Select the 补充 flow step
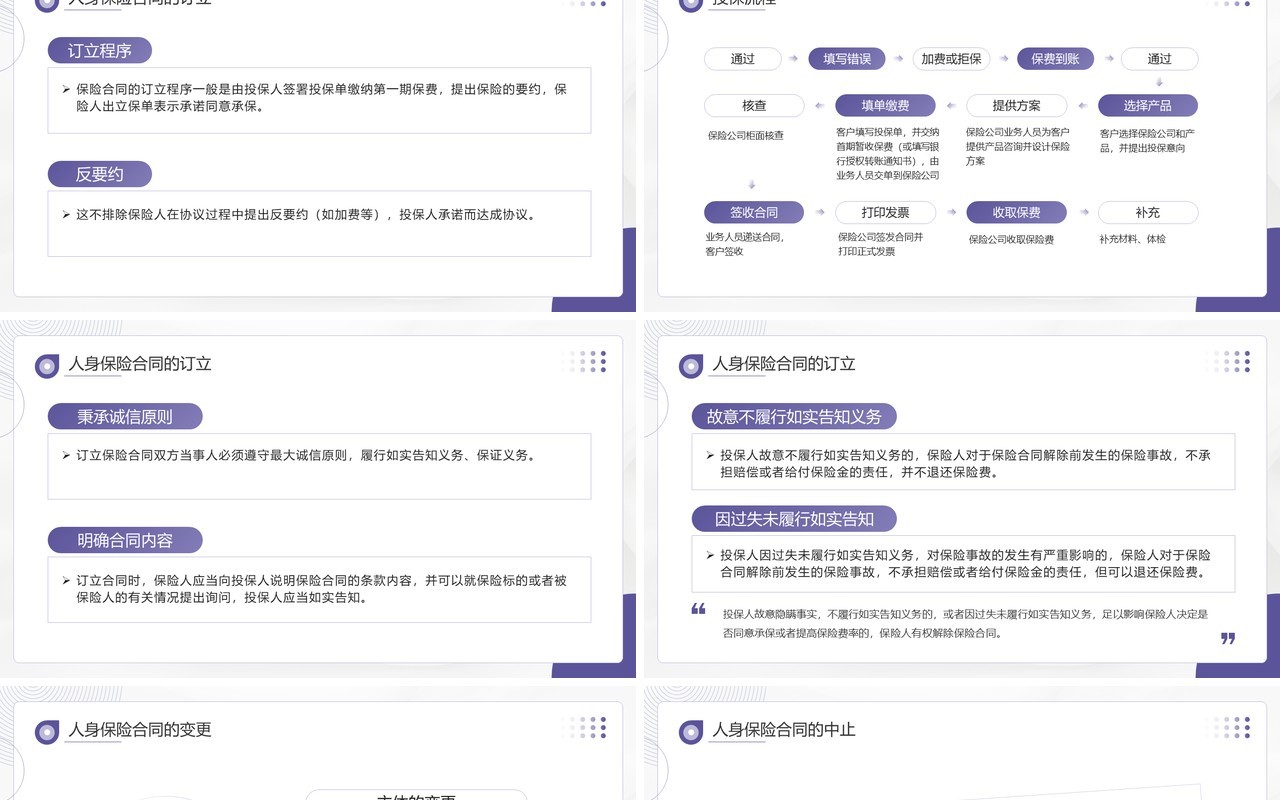This screenshot has width=1280, height=800. 1147,212
